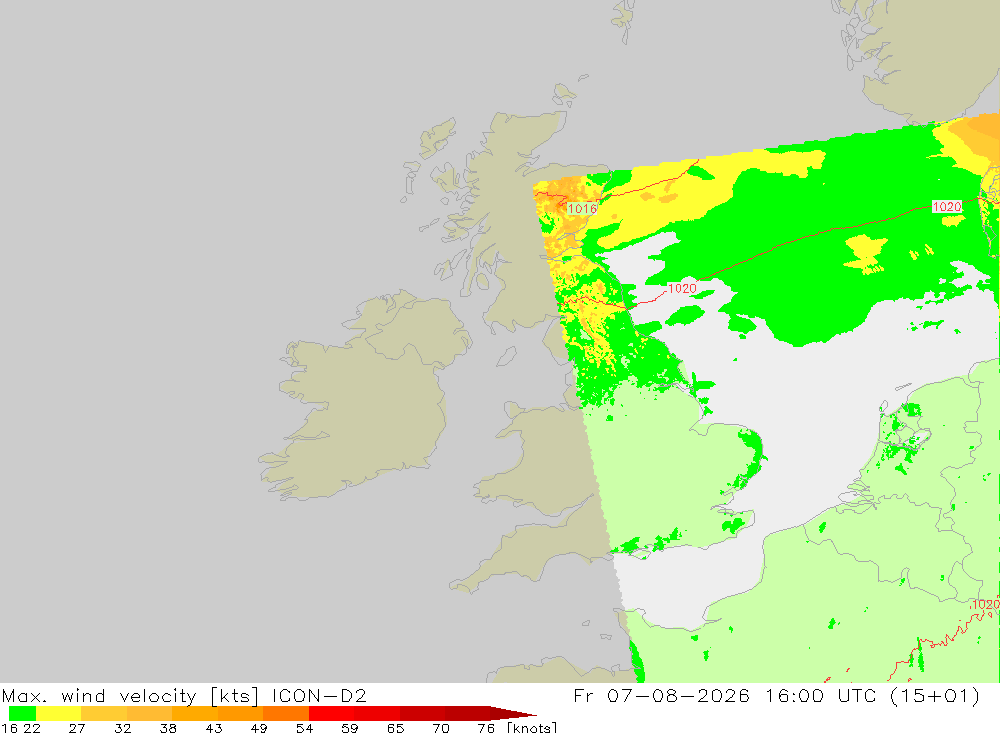Screen dimensions: 1000x733
Task: Click the orange 38–43 knots legend swatch
Action: click(195, 713)
